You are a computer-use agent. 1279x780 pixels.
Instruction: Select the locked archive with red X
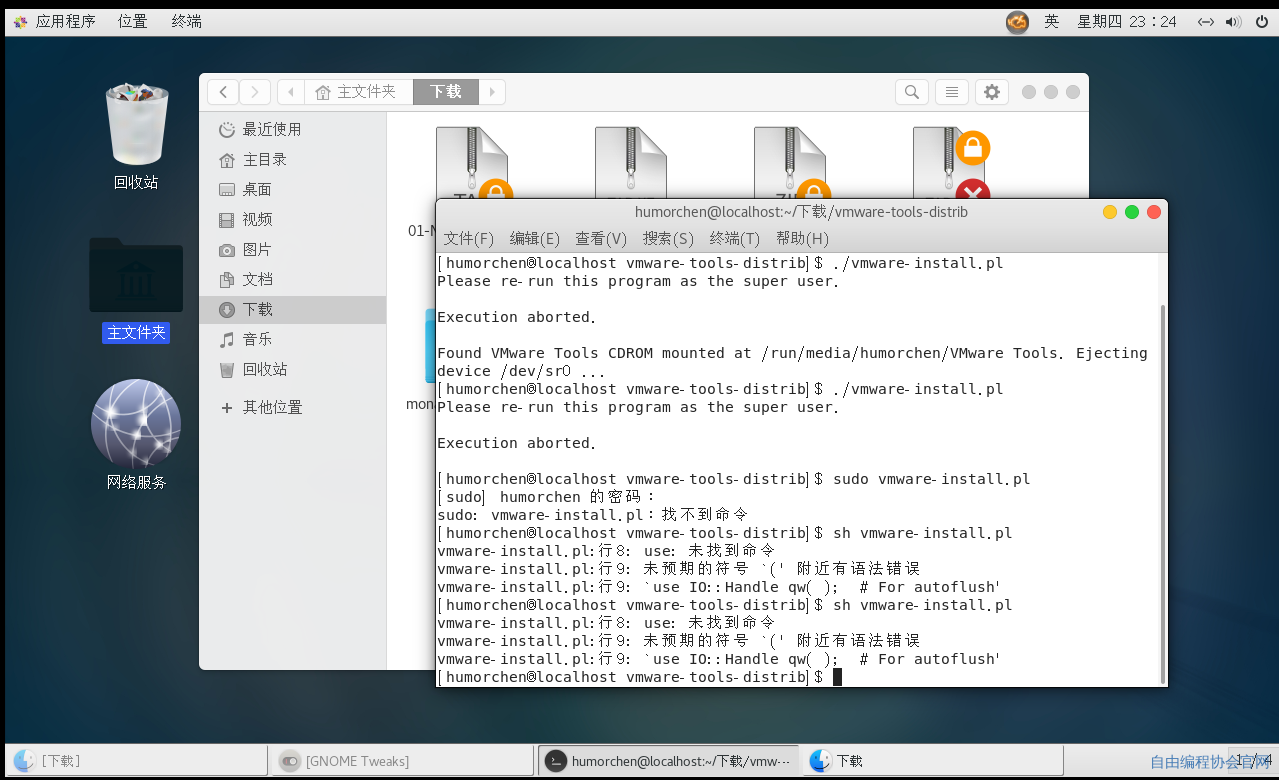coord(950,163)
